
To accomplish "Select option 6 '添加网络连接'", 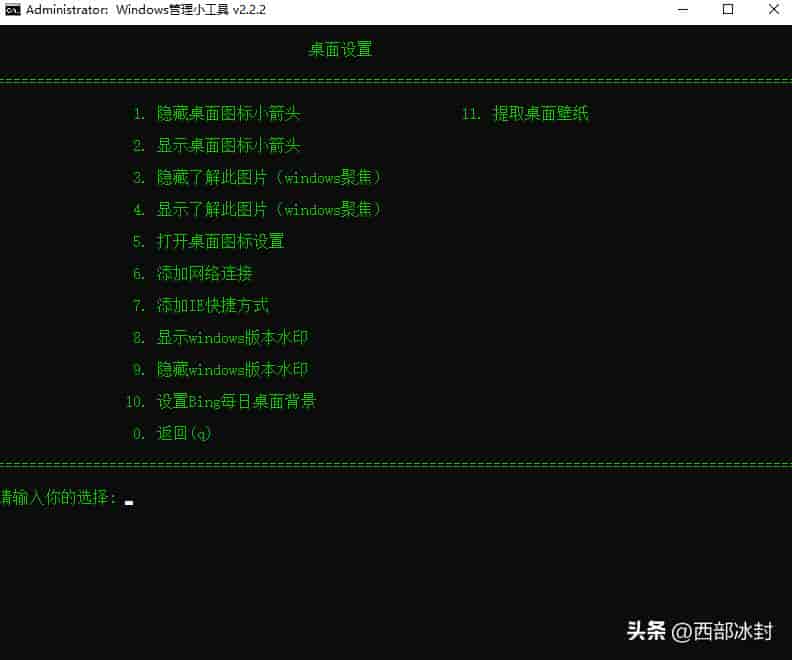I will tap(192, 273).
